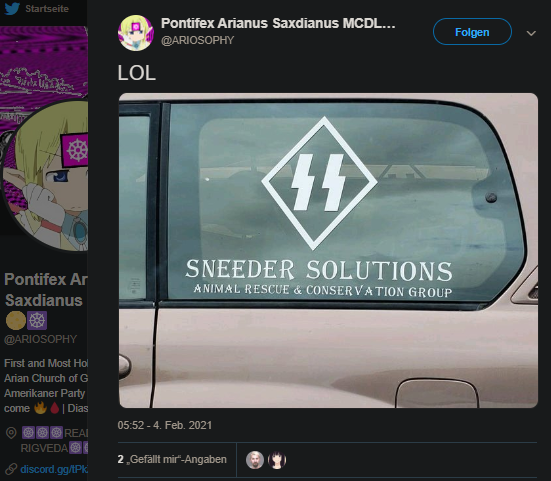Click the first liker's avatar

(255, 460)
